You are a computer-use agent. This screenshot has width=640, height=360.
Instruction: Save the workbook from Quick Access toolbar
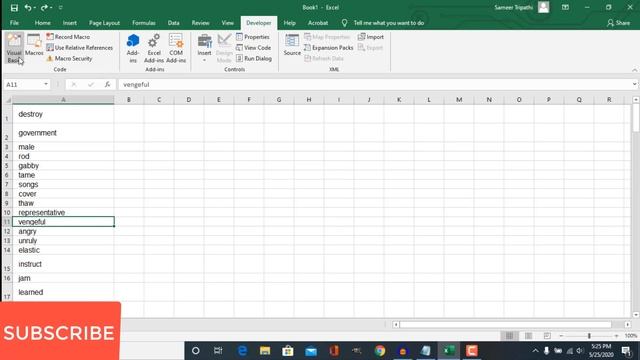(x=14, y=8)
